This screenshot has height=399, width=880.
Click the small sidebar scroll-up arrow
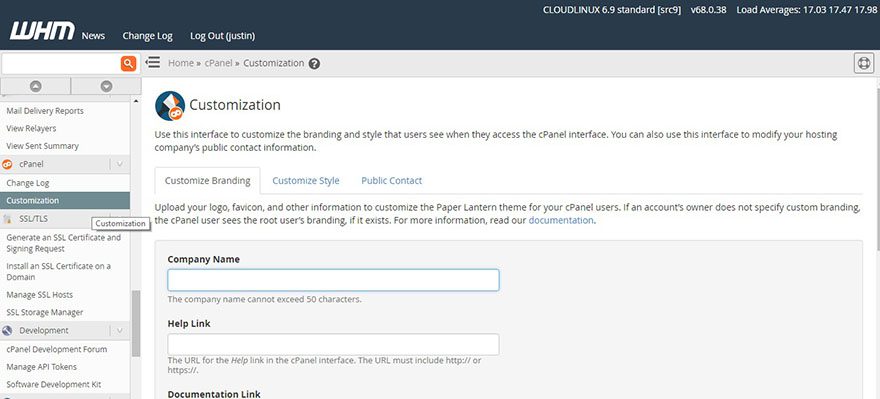pos(136,101)
